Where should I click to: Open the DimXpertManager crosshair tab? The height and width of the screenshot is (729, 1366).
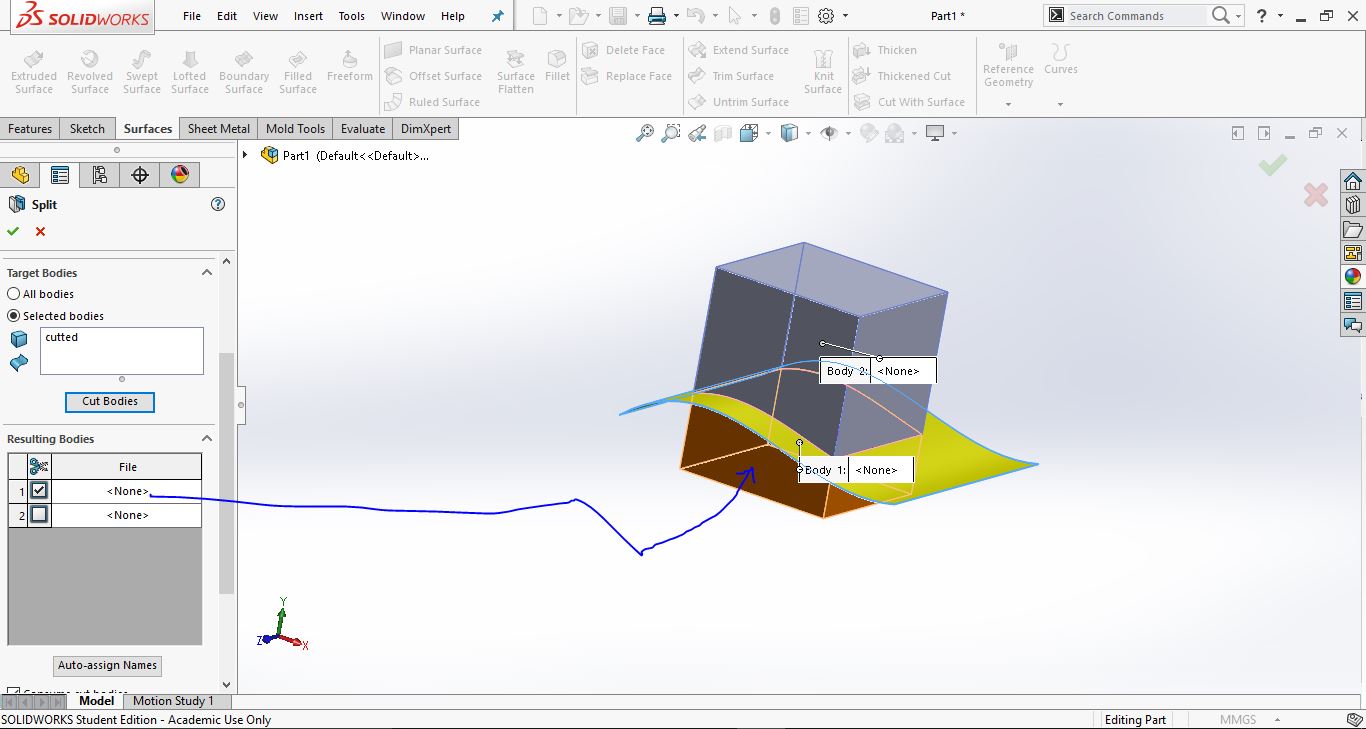(x=140, y=175)
